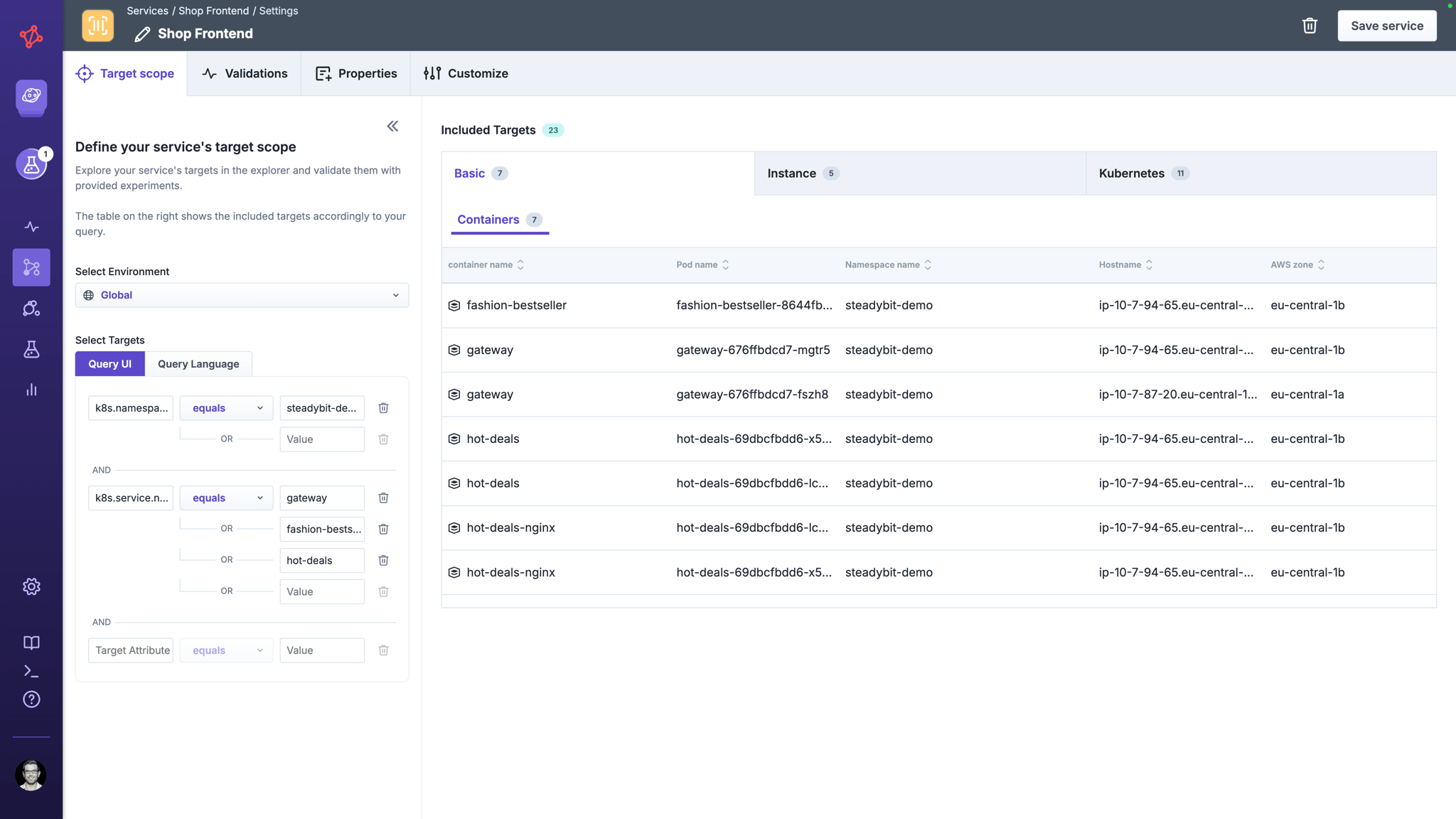Viewport: 1456px width, 819px height.
Task: Remove the hot-deals value with its trash icon
Action: 383,560
